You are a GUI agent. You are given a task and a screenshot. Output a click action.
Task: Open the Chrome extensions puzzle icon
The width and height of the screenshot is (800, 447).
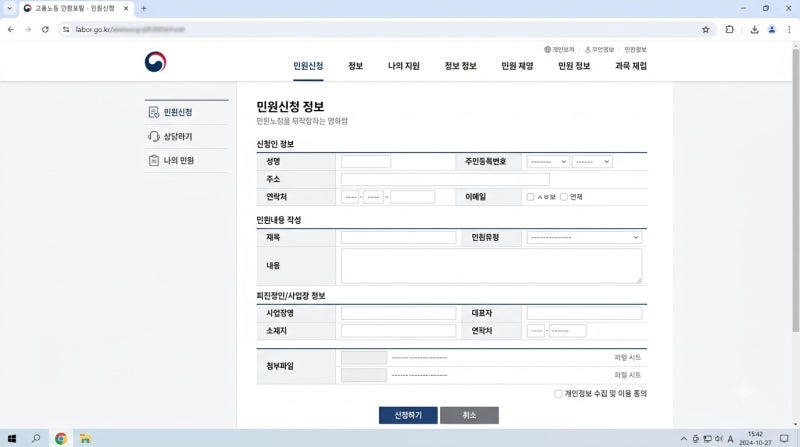pos(730,30)
